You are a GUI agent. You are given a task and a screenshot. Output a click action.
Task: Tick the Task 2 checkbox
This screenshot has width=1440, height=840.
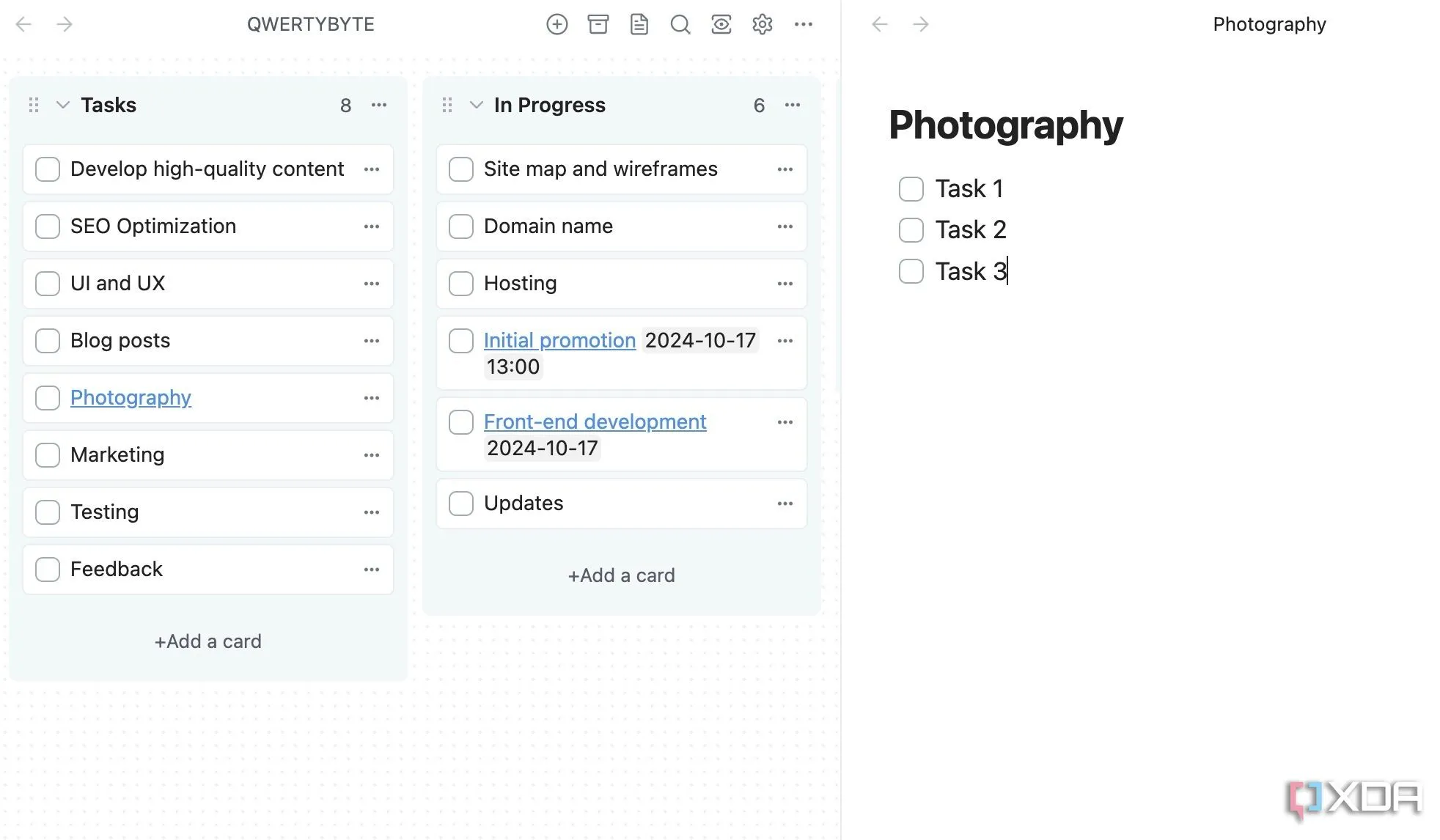911,230
